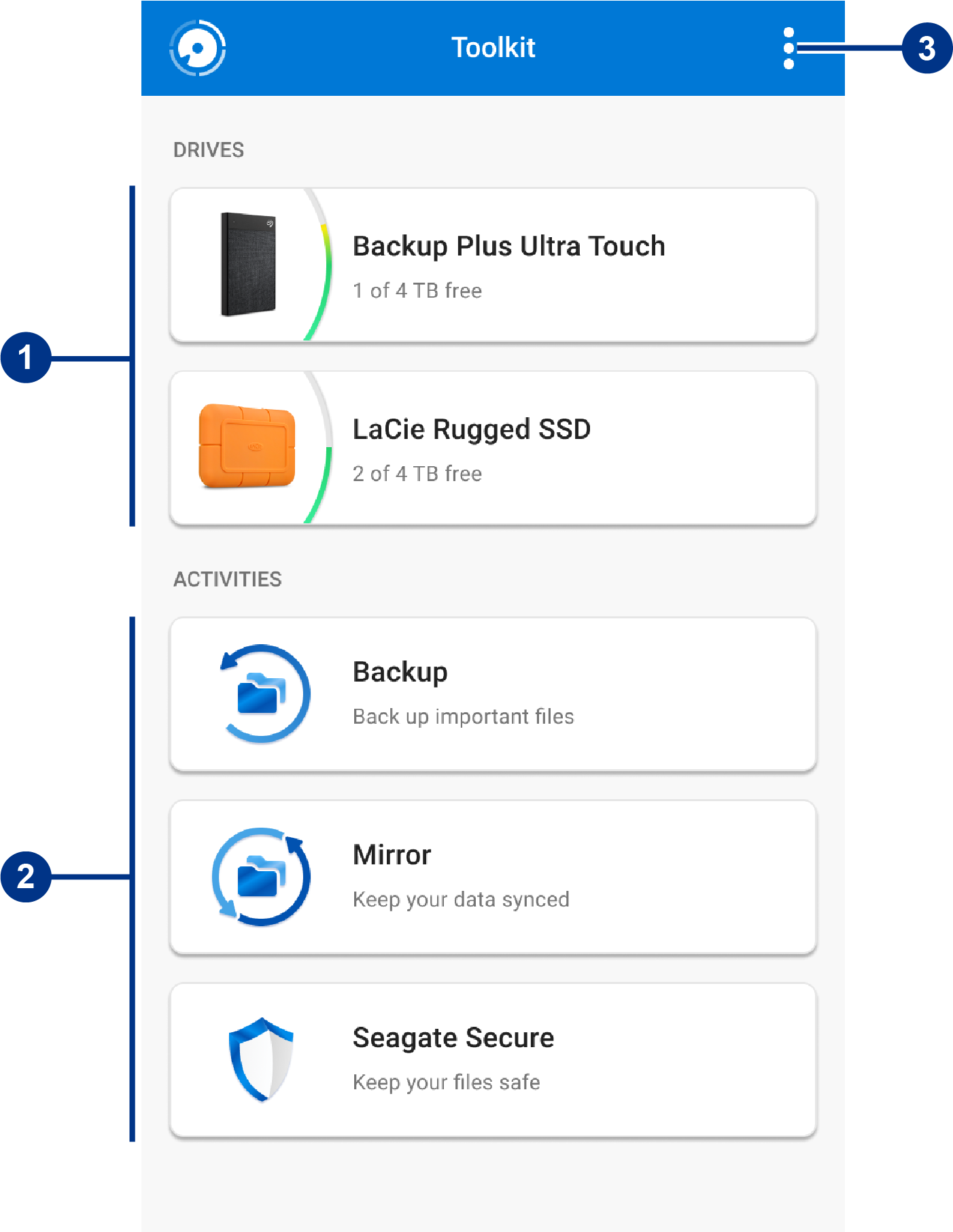Click the Backup circular arrow folder icon
This screenshot has width=953, height=1232.
point(264,694)
